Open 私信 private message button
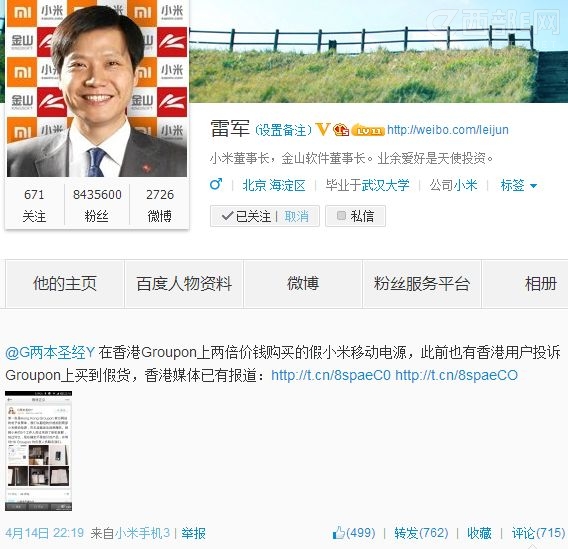Image resolution: width=568 pixels, height=549 pixels. (355, 216)
